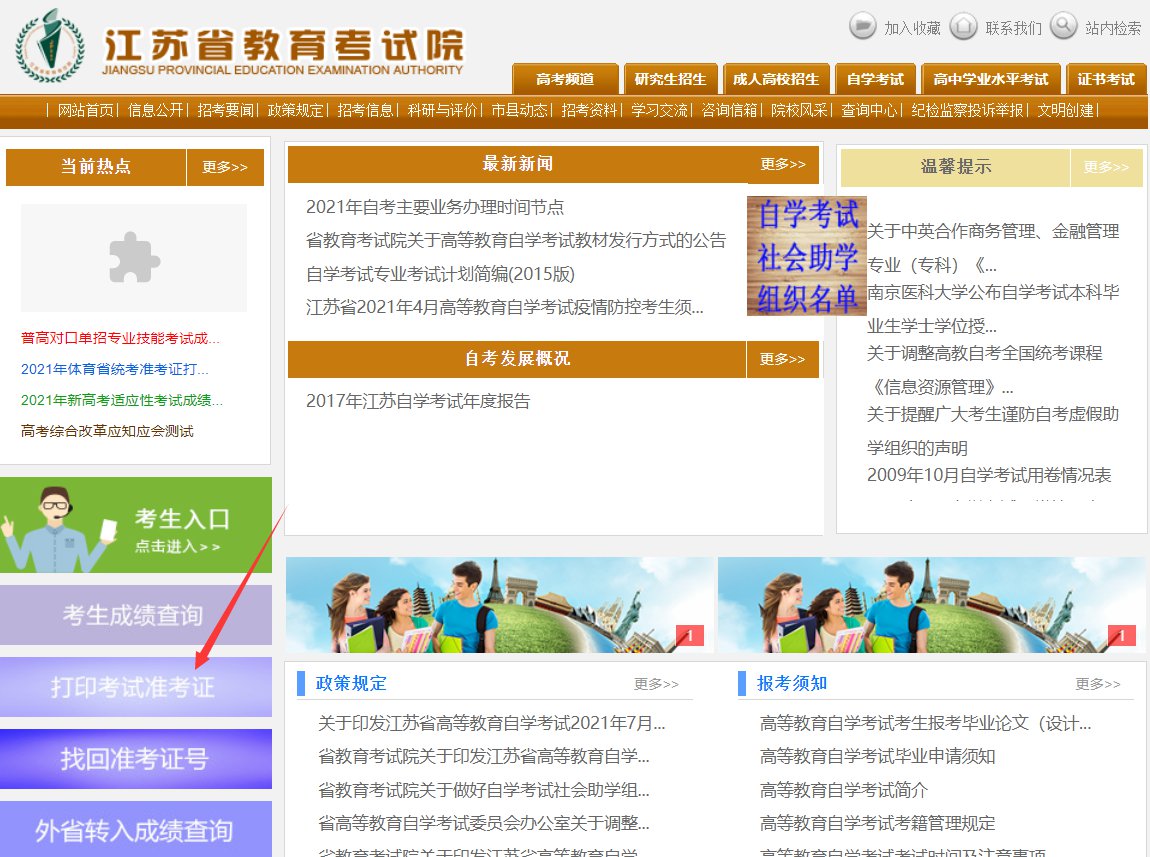Click the 加入收藏 folder icon
1150x857 pixels.
coord(862,26)
